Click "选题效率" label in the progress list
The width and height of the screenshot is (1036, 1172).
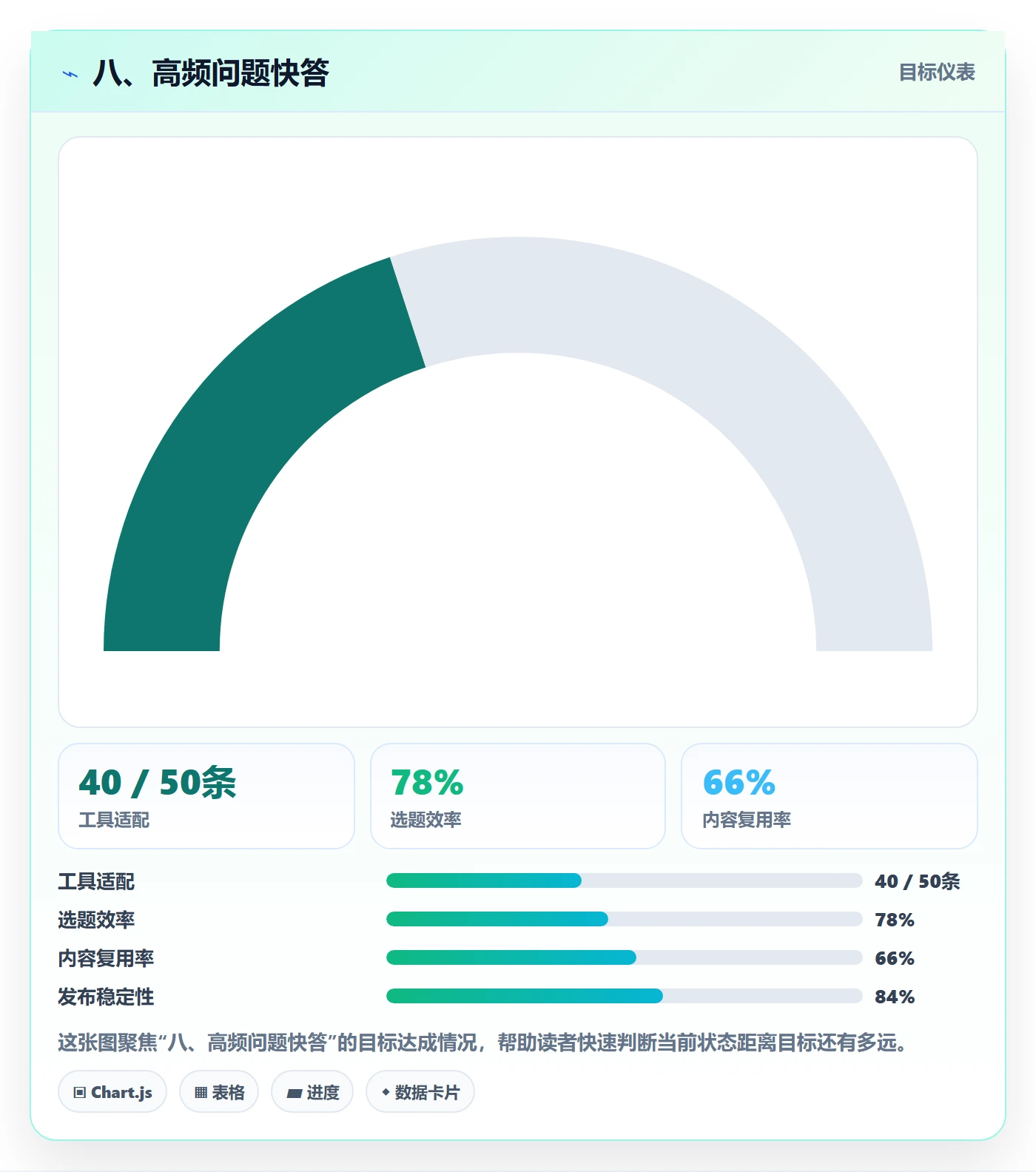[x=96, y=920]
